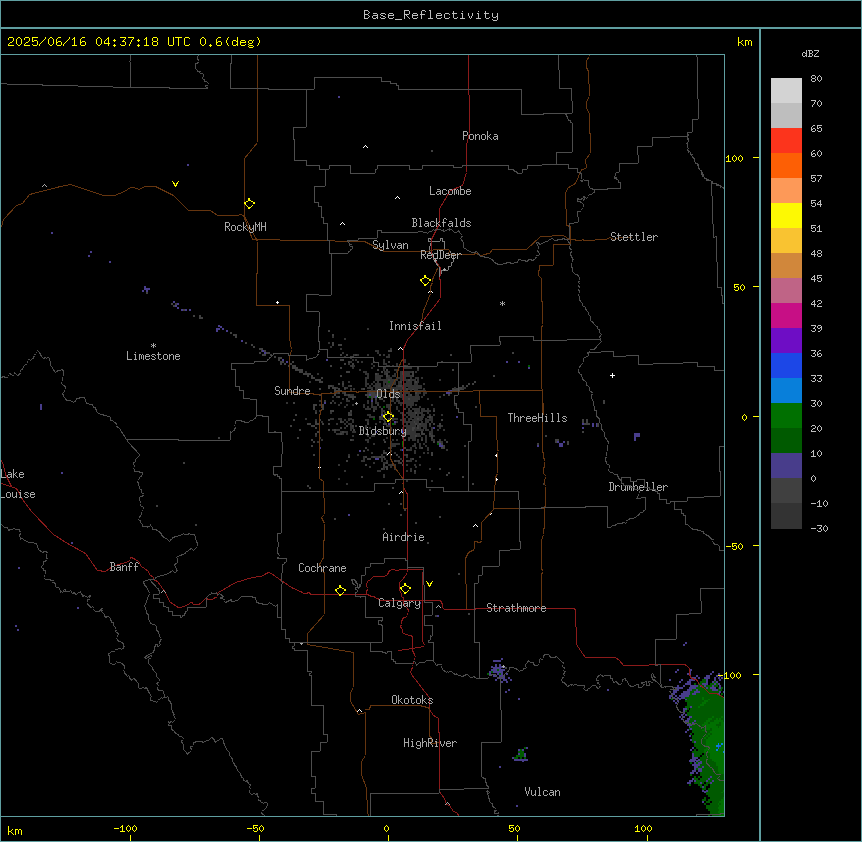This screenshot has height=842, width=862.
Task: Click the white 80-70 dBZ legend swatch
Action: coord(786,91)
